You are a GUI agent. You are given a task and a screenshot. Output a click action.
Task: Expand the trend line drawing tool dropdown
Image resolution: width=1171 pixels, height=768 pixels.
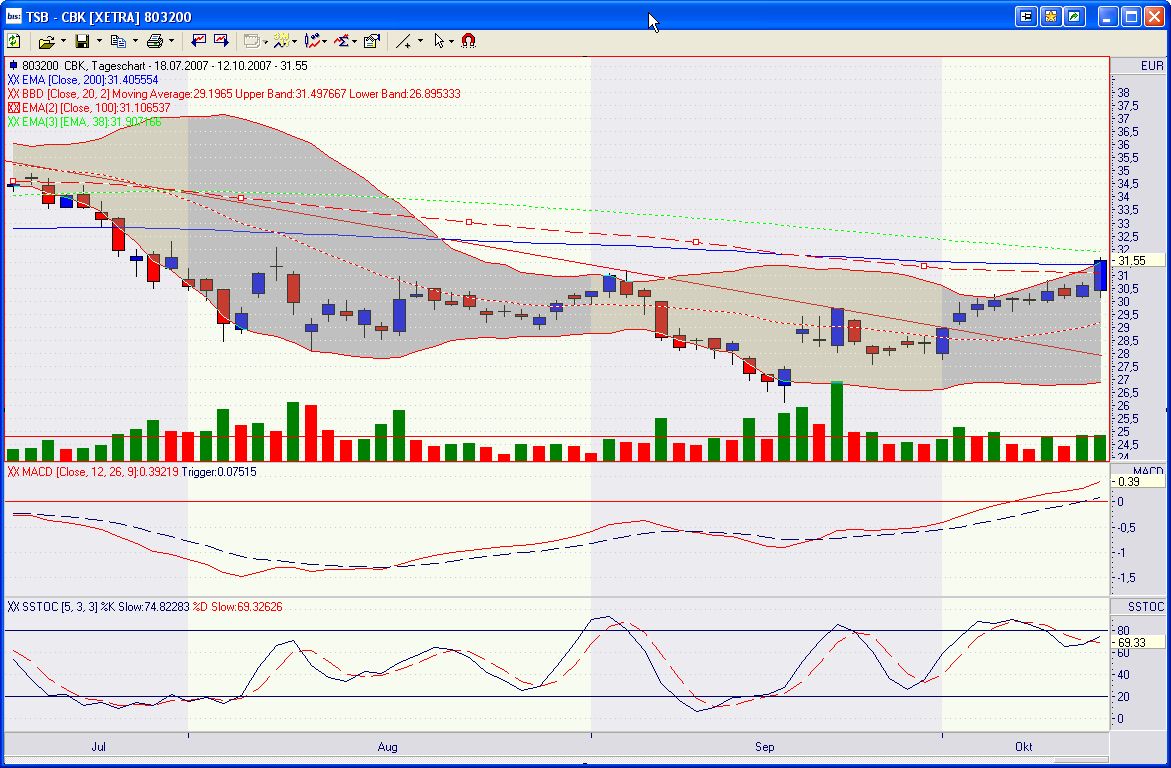[x=419, y=41]
